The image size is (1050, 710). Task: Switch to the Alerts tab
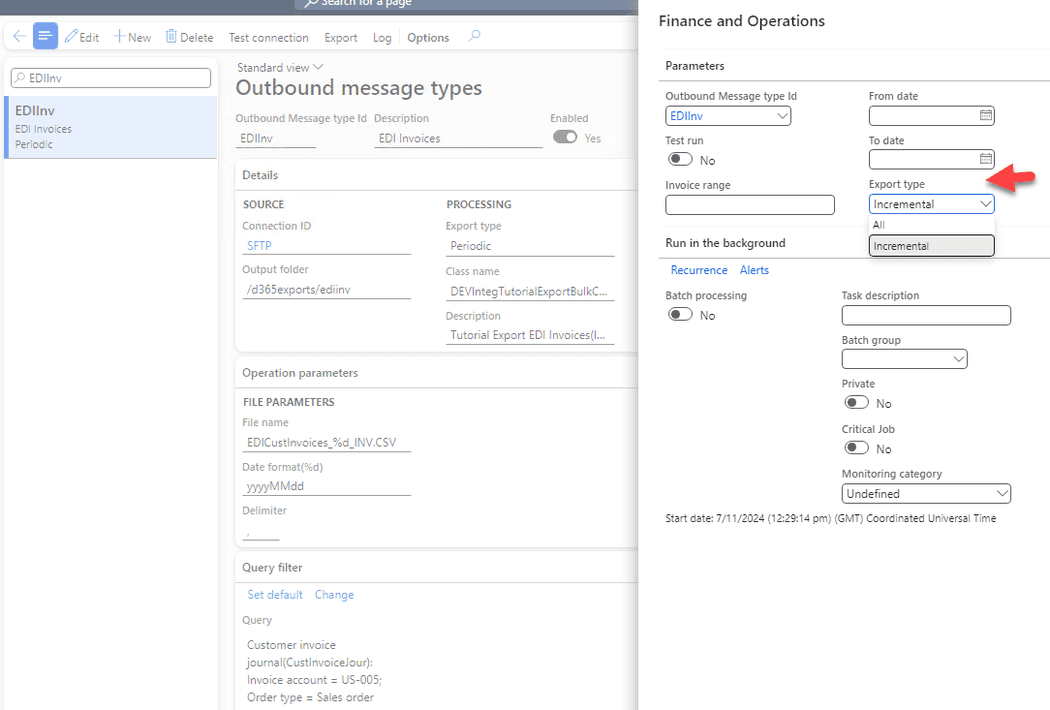754,269
